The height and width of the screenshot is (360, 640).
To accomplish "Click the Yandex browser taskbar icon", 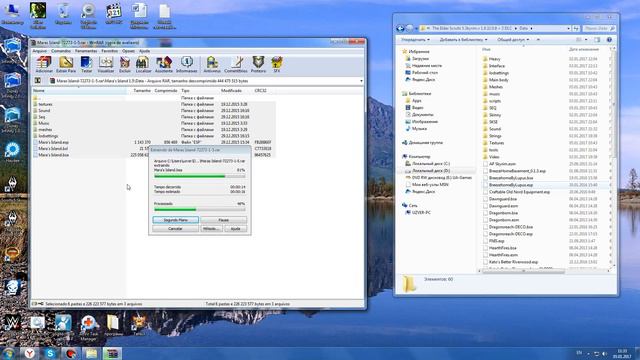I will [x=29, y=353].
